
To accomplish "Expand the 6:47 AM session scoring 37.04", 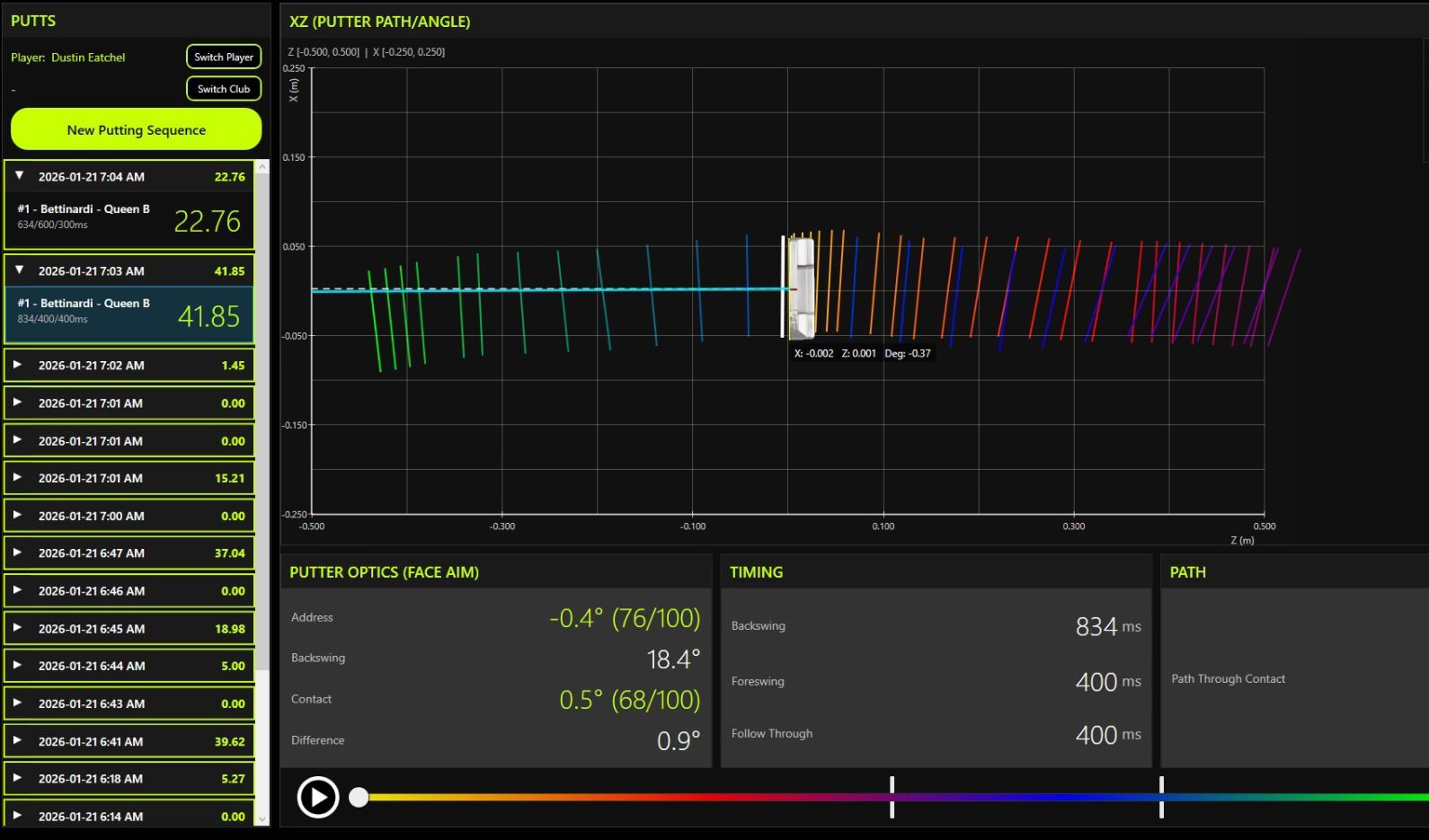I will (17, 553).
